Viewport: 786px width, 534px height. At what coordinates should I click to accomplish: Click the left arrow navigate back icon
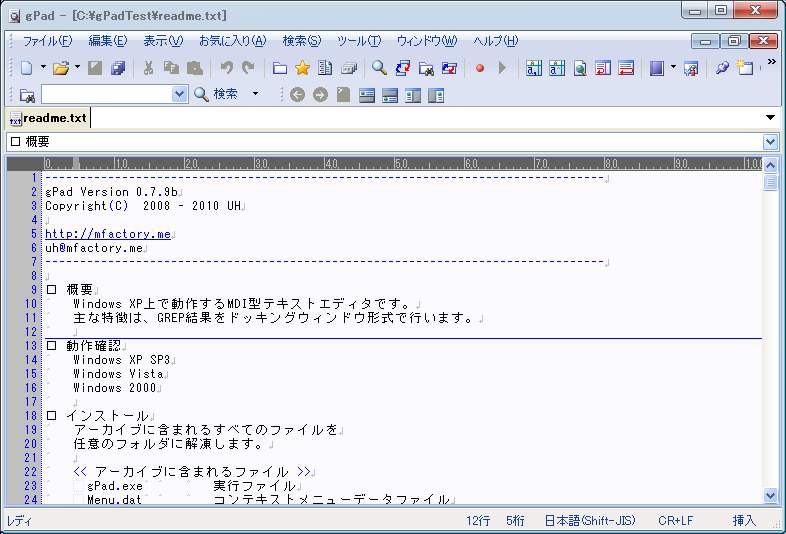click(x=297, y=95)
